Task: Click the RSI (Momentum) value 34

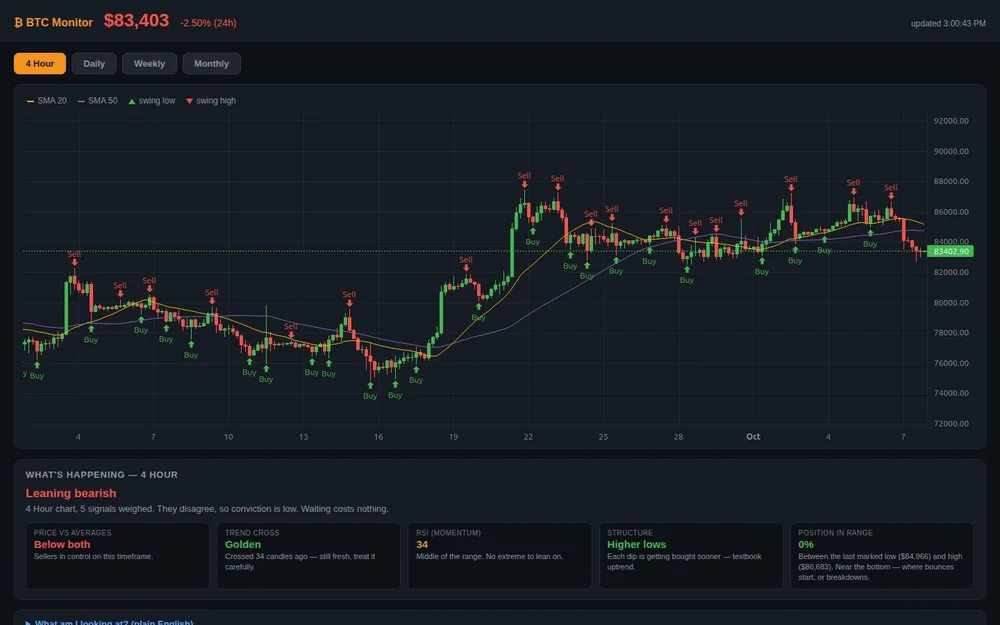Action: tap(422, 545)
